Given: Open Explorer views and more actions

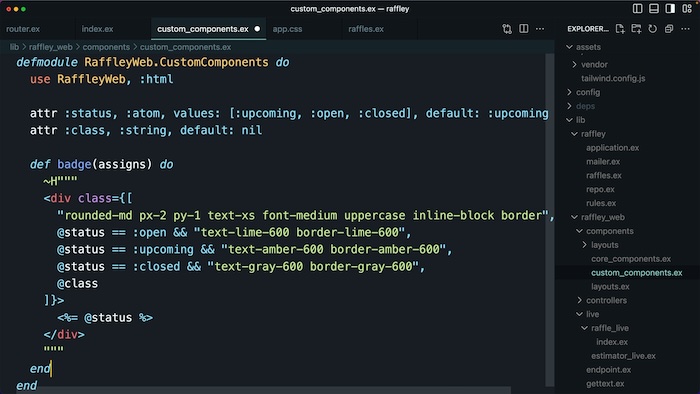Looking at the screenshot, I should pyautogui.click(x=685, y=29).
